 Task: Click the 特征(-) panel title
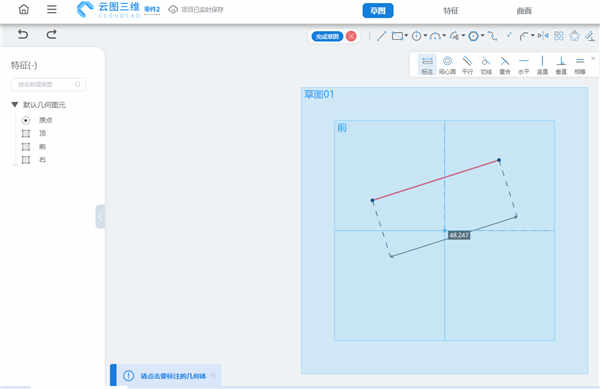point(24,65)
